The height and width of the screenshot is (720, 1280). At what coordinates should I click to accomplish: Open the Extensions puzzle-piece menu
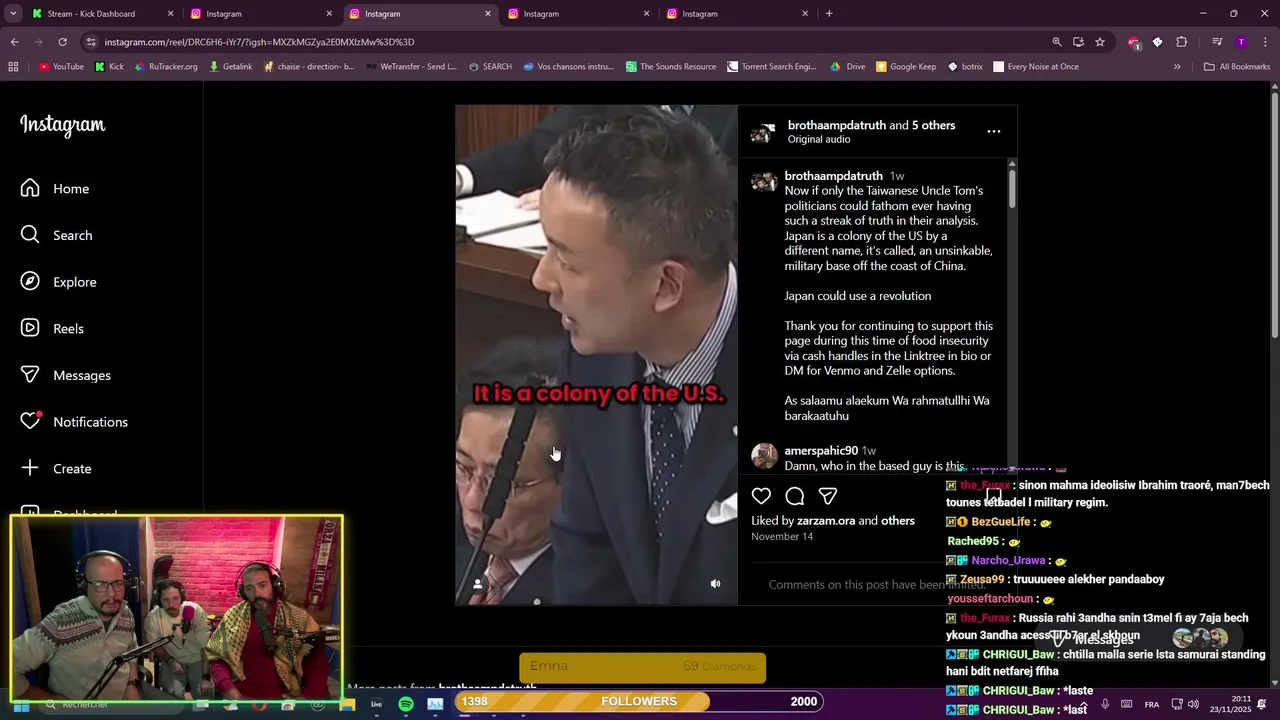coord(1181,42)
